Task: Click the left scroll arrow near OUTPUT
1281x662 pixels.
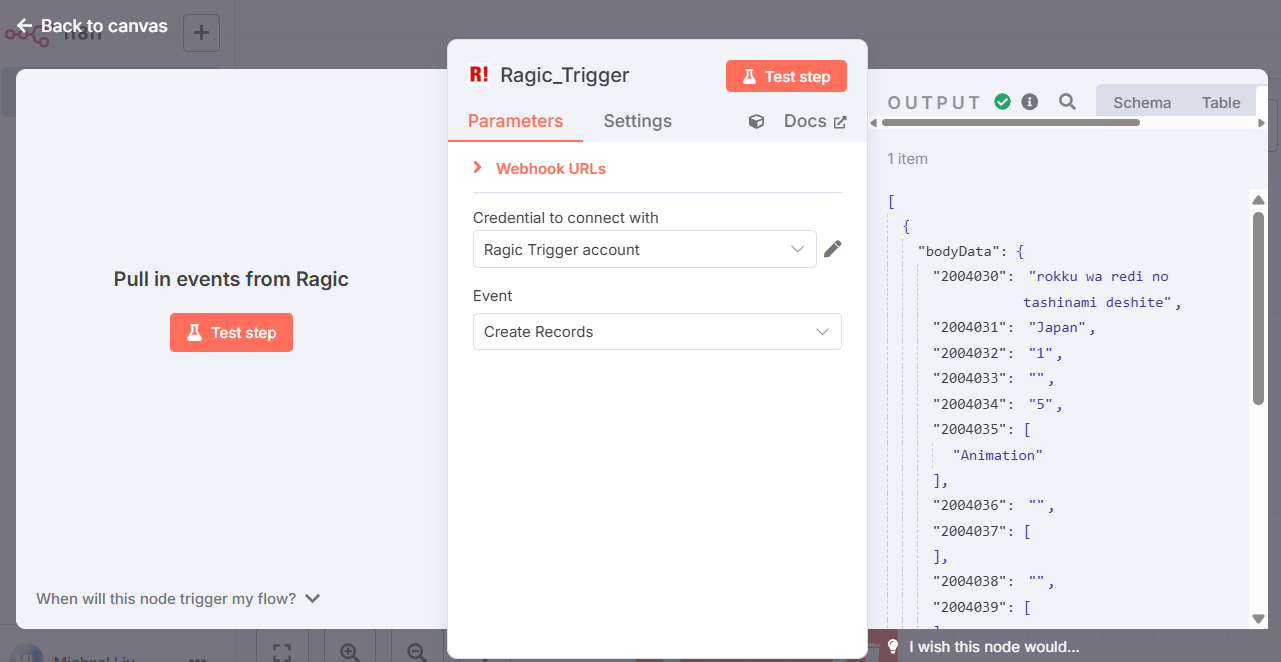Action: click(874, 123)
